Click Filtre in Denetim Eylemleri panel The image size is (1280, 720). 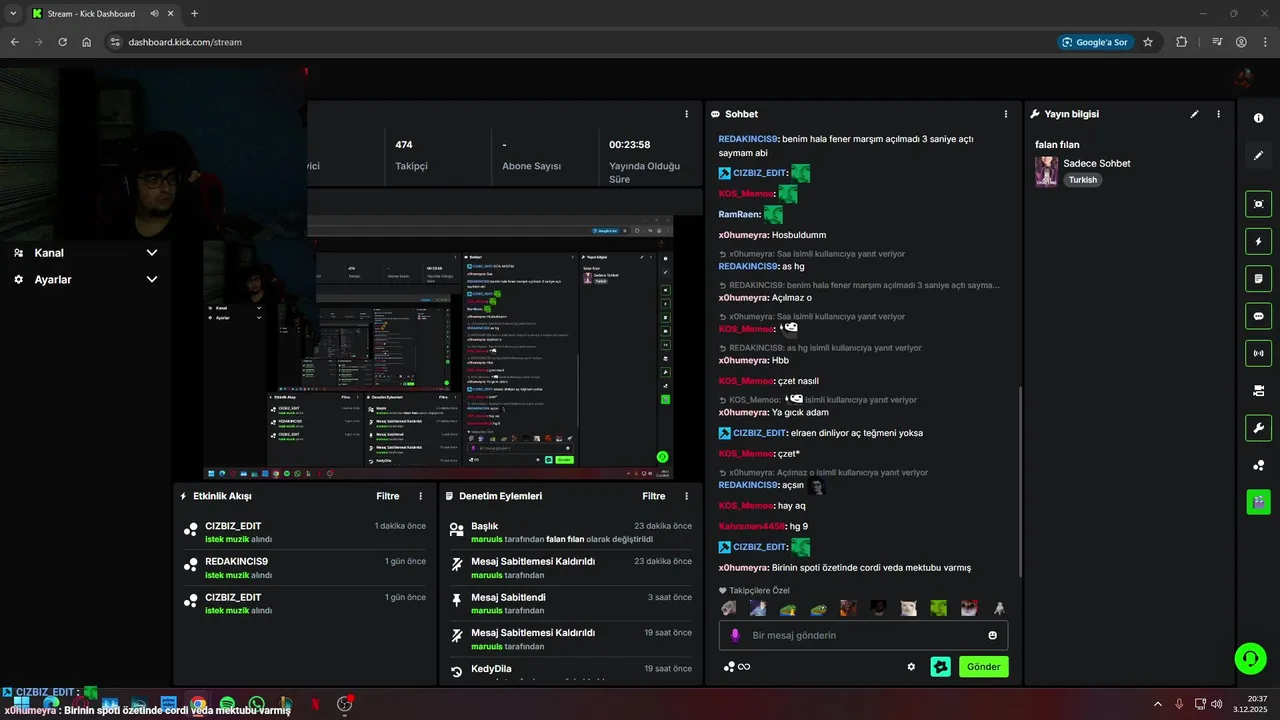click(x=654, y=496)
